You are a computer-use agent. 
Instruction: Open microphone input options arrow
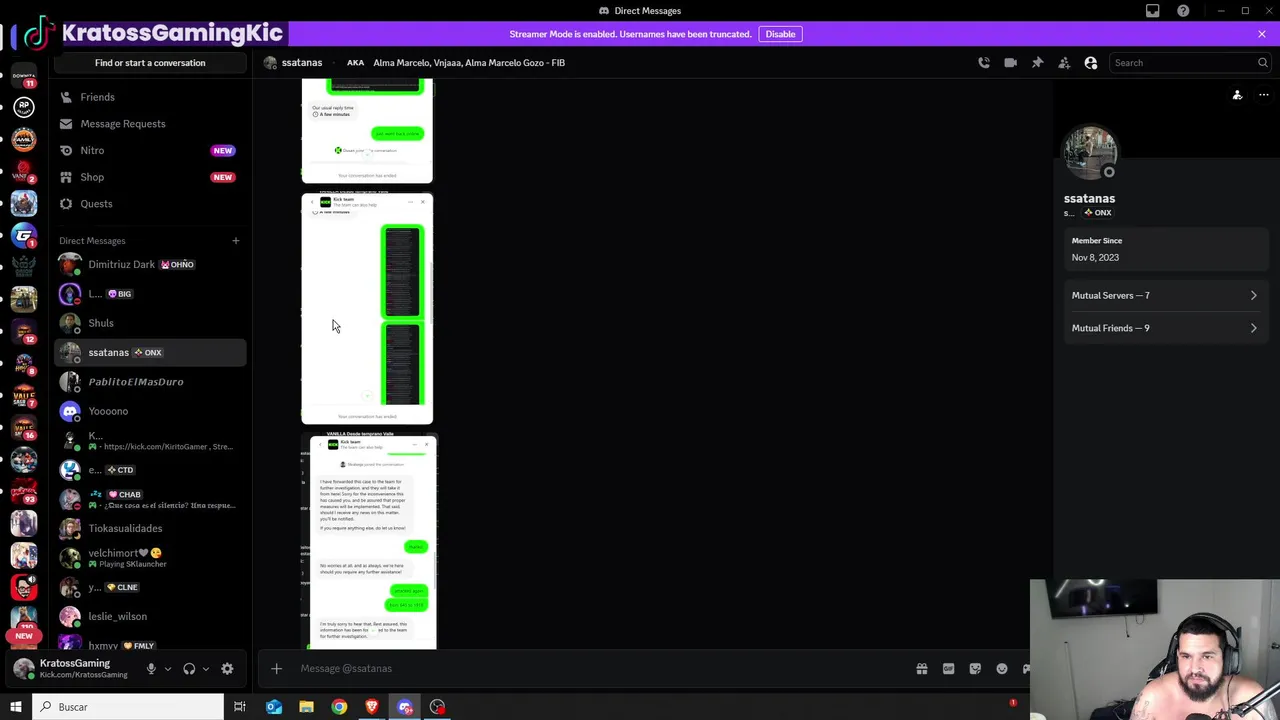pos(168,669)
